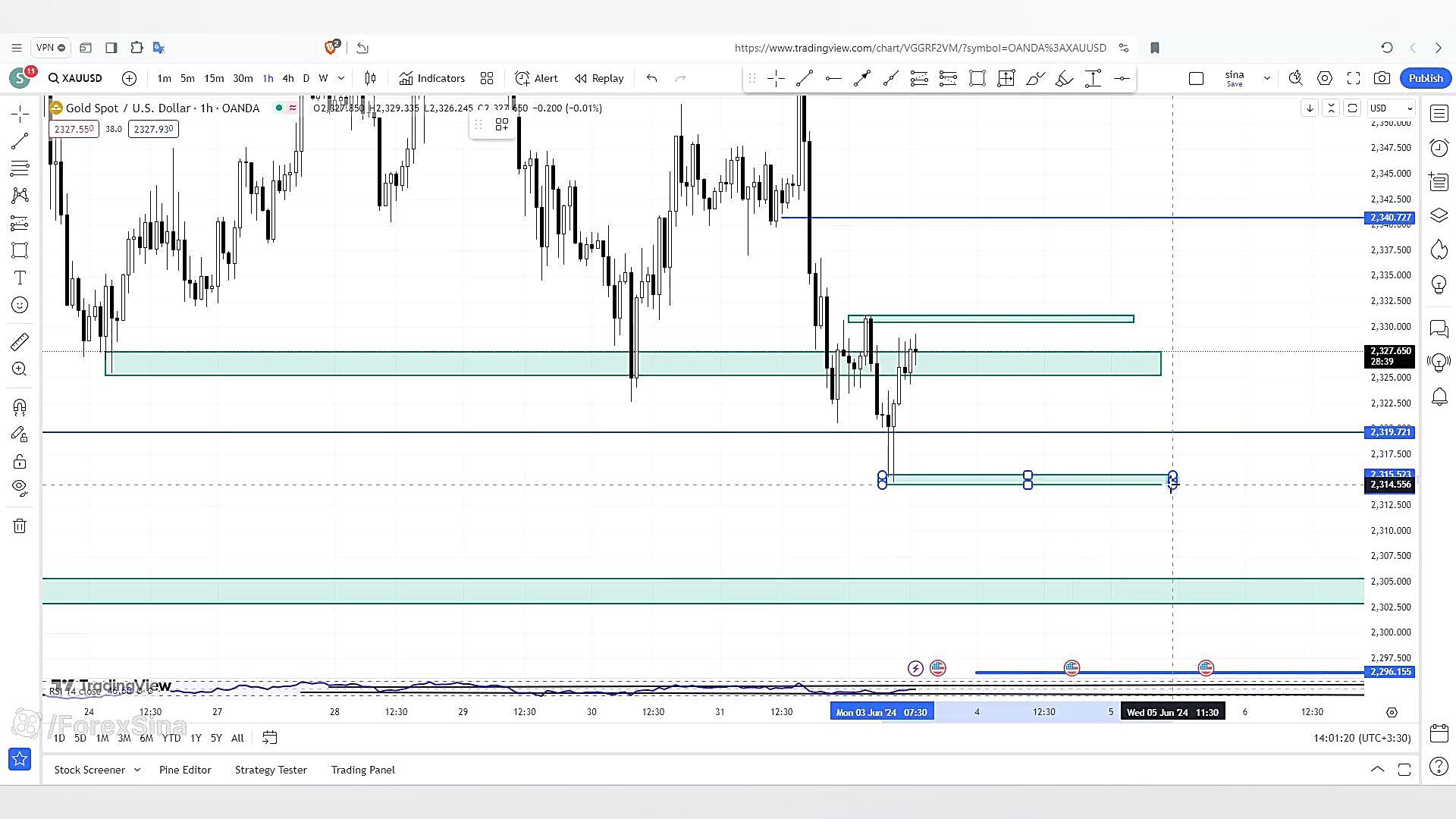
Task: Open the time zone 14:01:20 (UTC+3:30) menu
Action: click(1362, 738)
